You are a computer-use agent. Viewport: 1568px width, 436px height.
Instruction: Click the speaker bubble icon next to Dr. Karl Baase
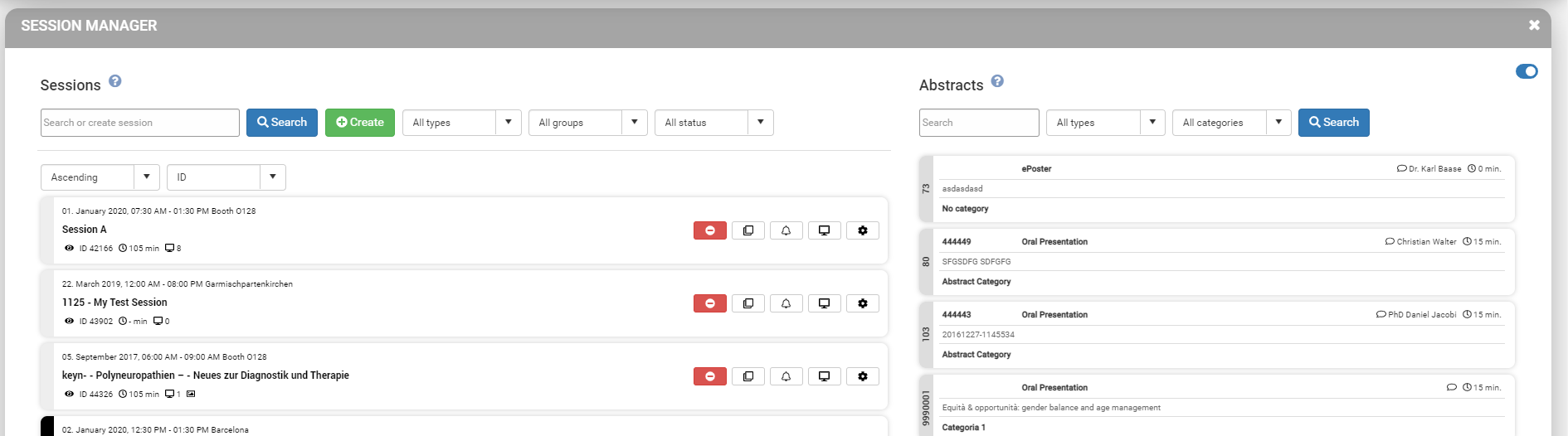click(x=1402, y=168)
